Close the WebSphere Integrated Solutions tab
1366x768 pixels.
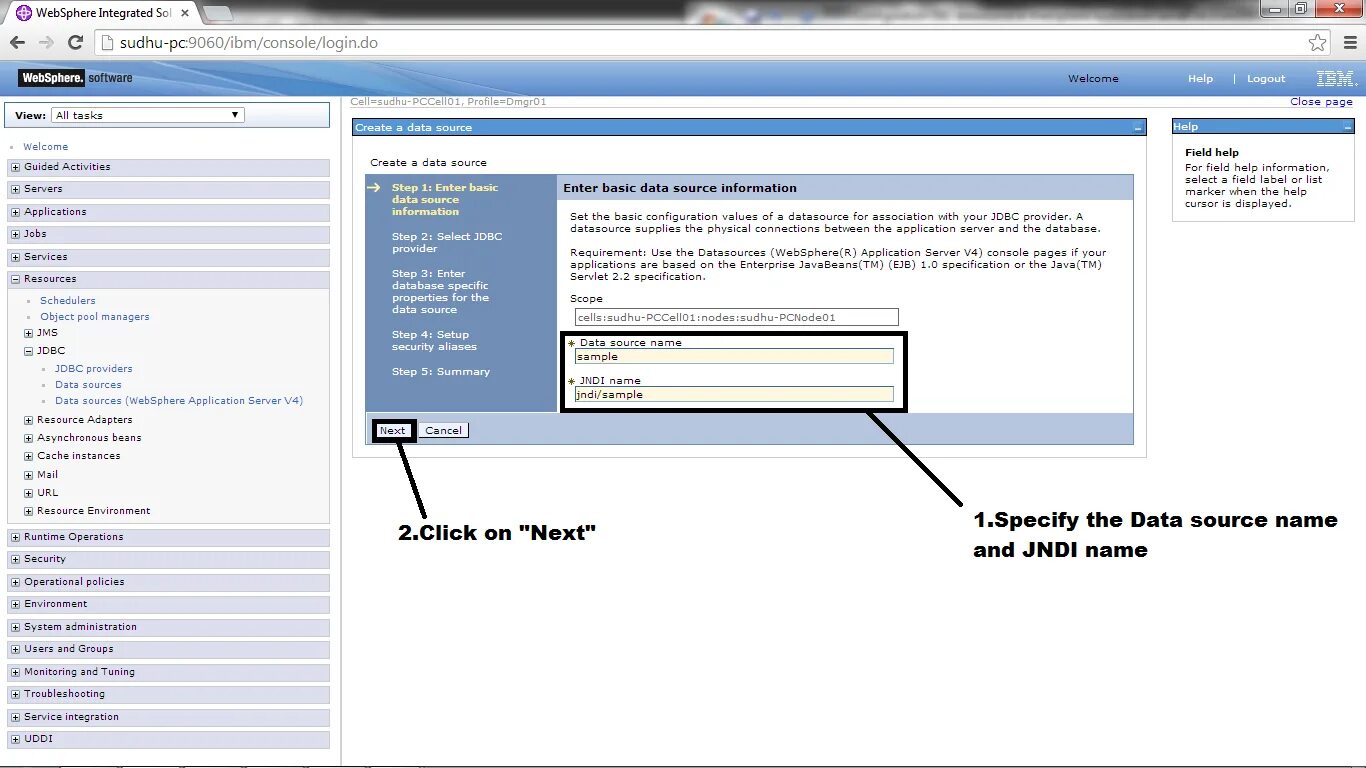coord(185,13)
